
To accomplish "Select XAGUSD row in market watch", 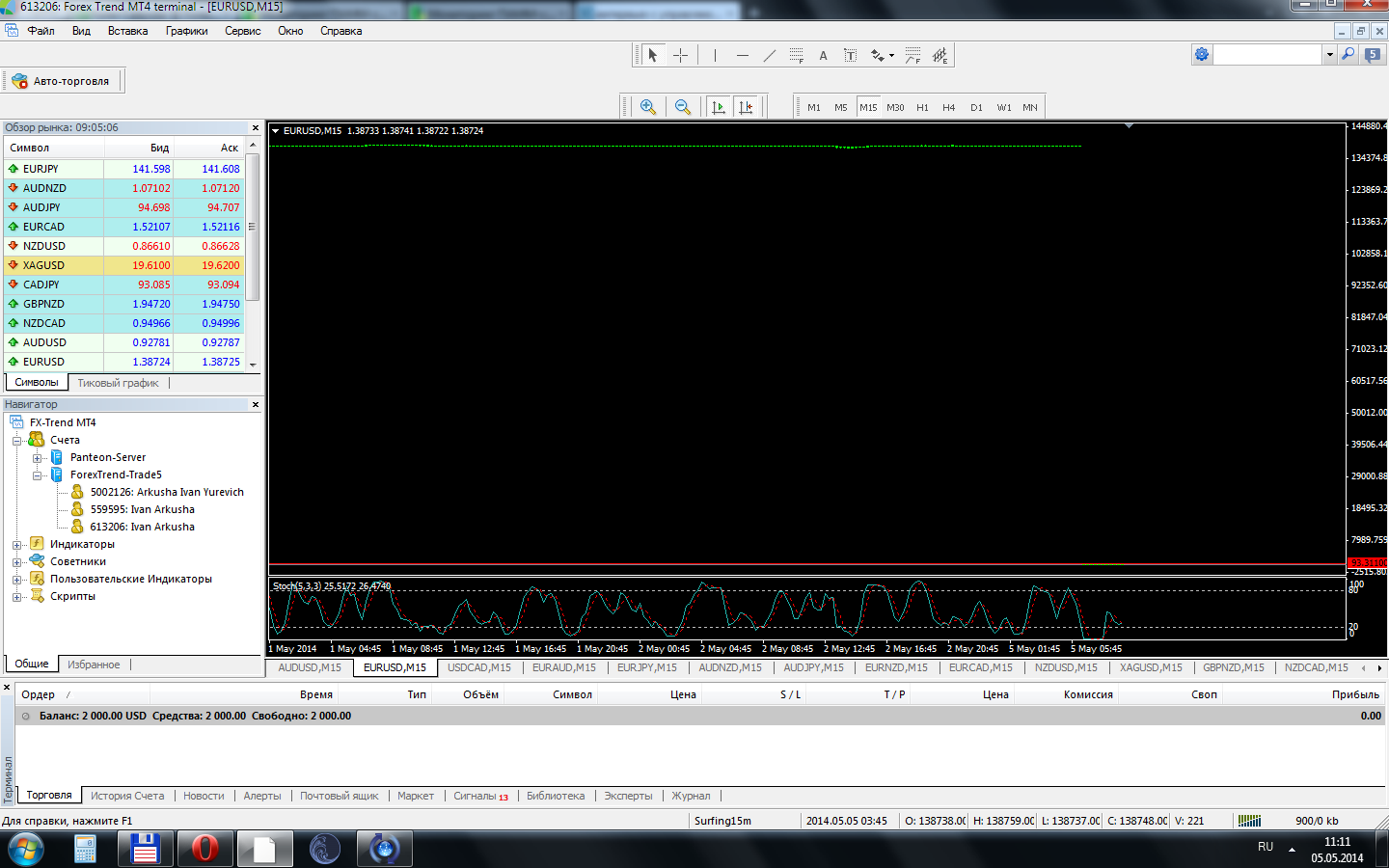I will (x=124, y=265).
